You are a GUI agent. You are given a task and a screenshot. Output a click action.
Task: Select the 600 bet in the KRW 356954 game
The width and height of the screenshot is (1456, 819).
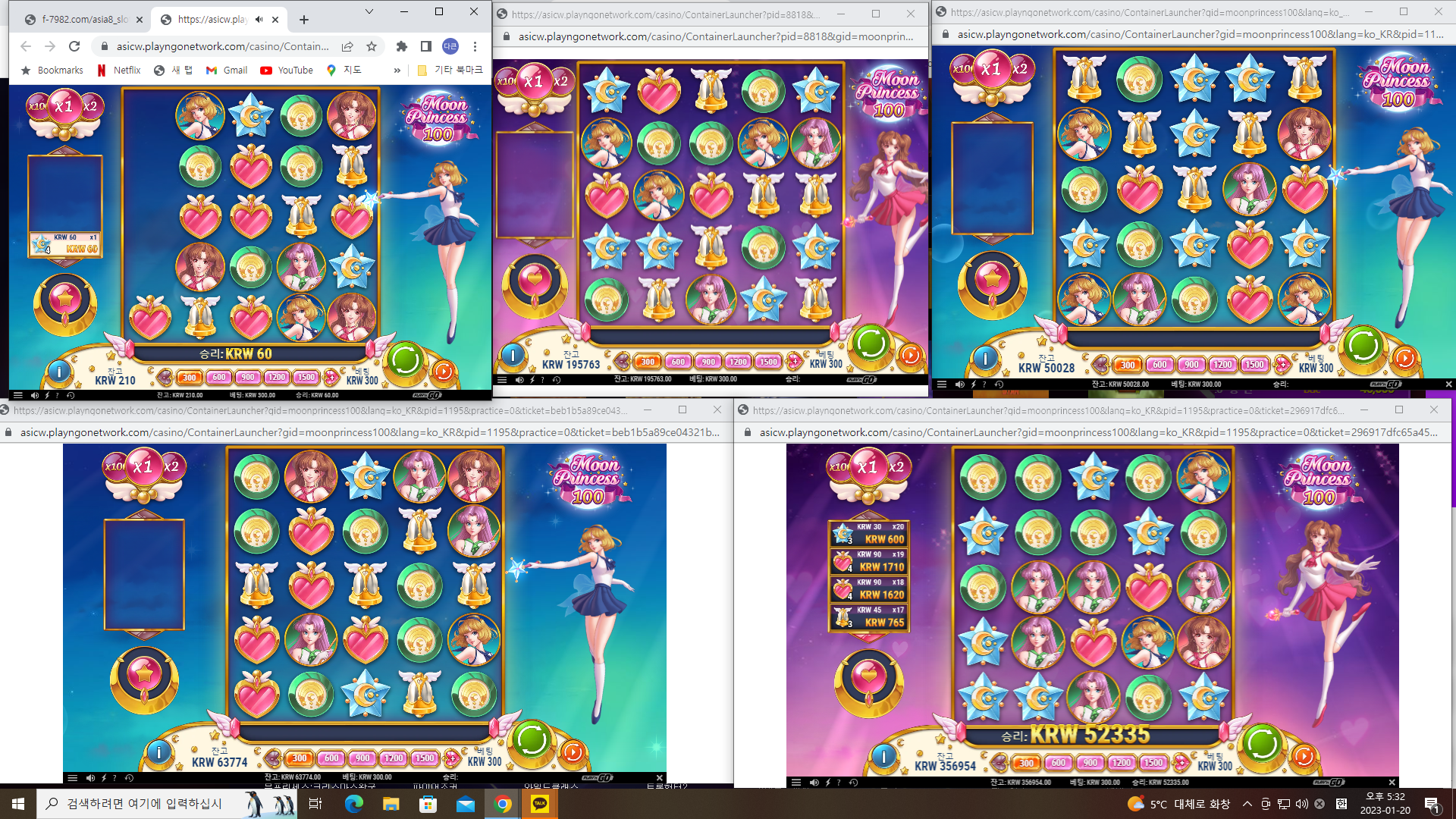click(x=1058, y=763)
